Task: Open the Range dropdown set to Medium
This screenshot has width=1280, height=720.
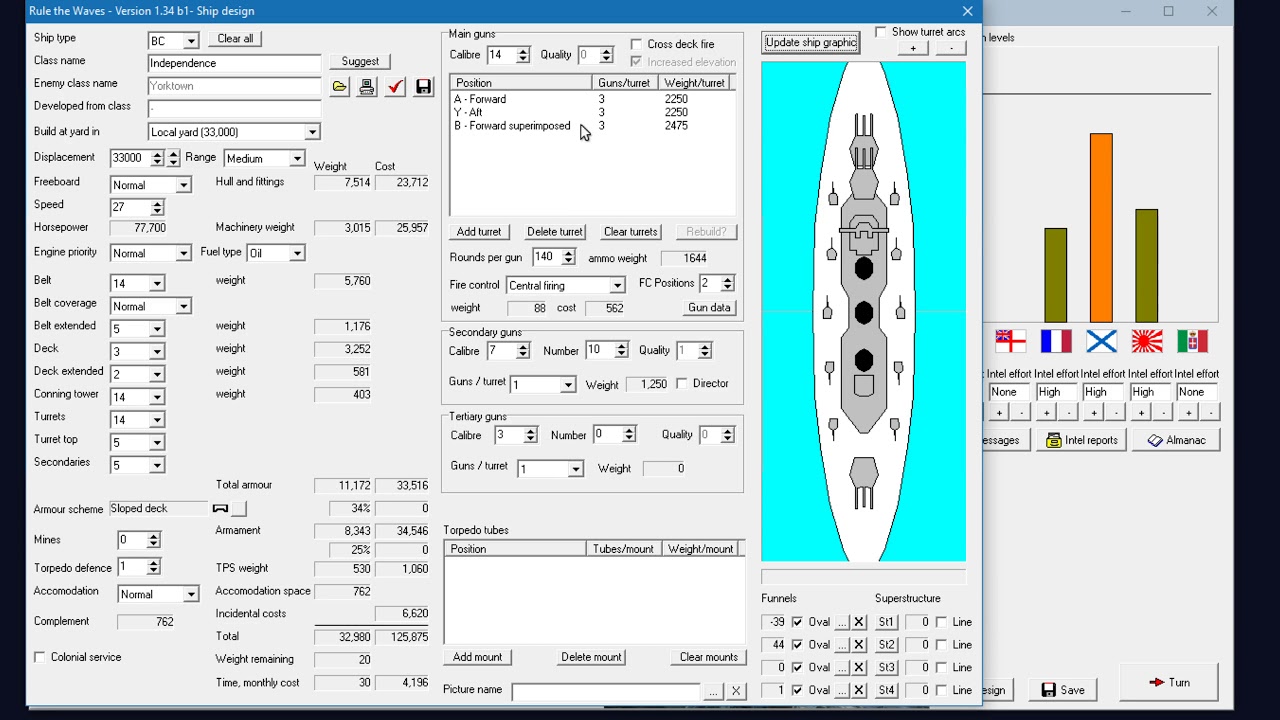Action: tap(296, 159)
